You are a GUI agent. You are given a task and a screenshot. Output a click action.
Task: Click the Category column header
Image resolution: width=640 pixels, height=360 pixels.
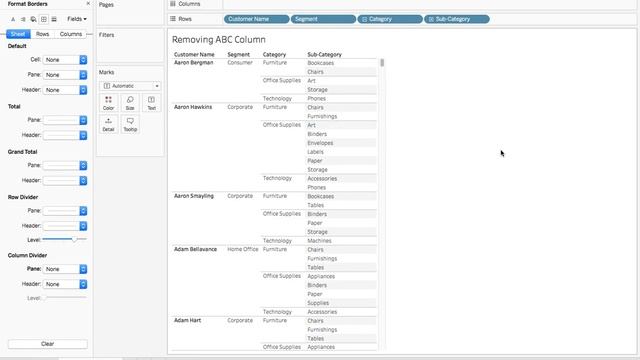pyautogui.click(x=274, y=54)
